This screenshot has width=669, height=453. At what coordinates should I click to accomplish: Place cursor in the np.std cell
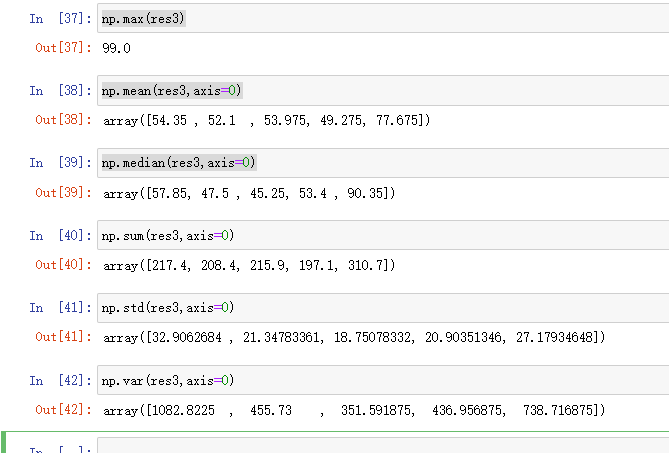point(380,307)
